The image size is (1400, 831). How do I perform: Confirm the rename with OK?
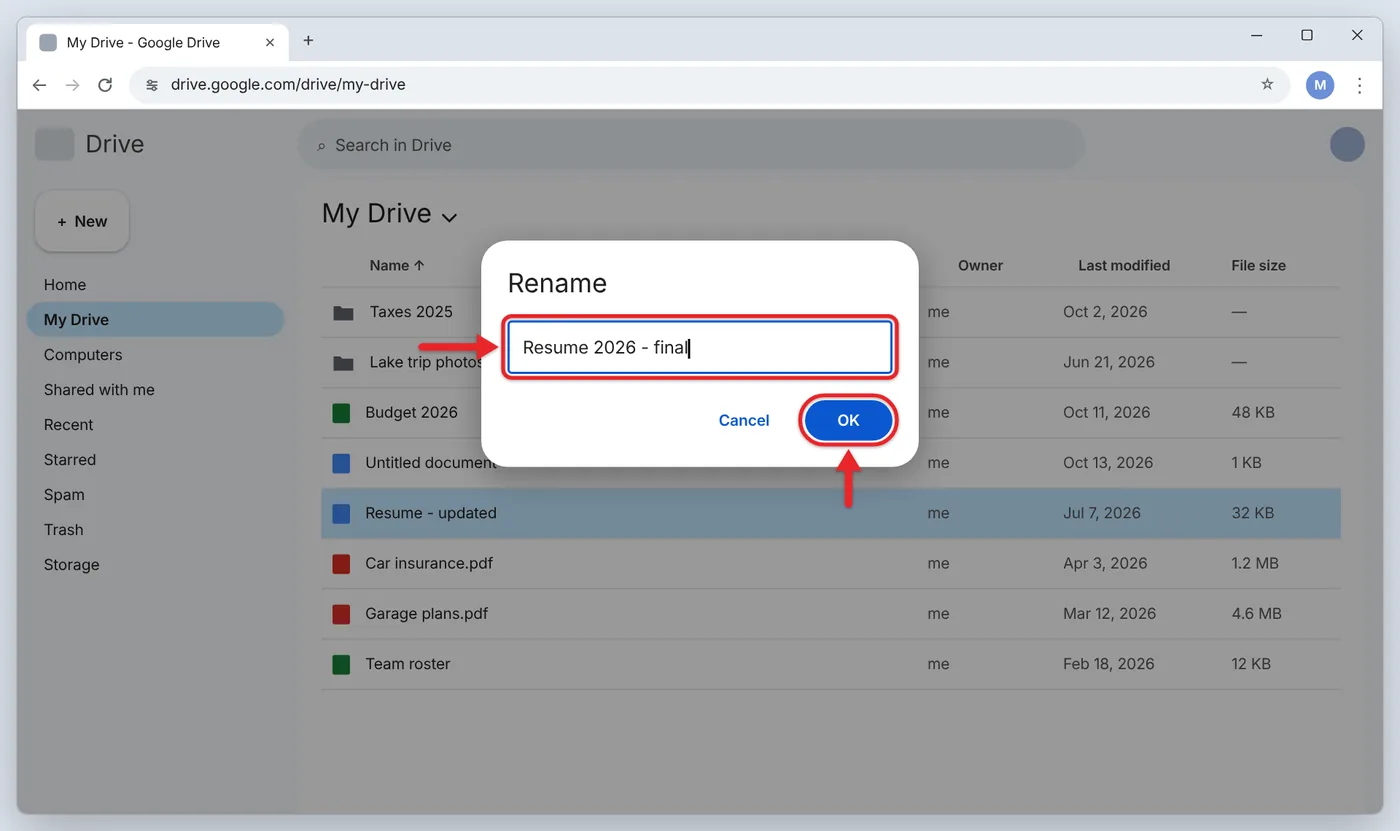coord(848,420)
